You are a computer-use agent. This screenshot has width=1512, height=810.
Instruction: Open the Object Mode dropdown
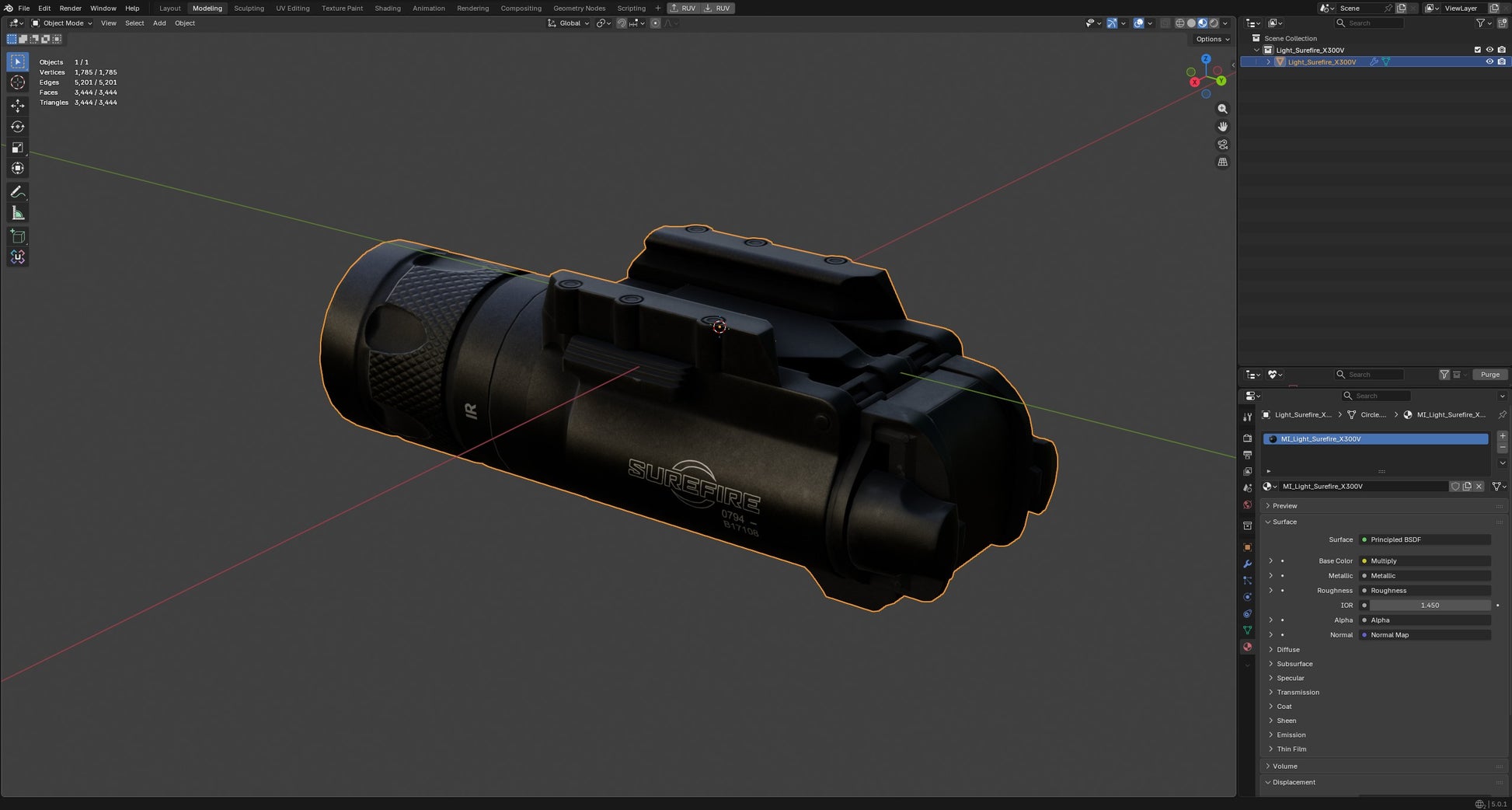(x=61, y=23)
